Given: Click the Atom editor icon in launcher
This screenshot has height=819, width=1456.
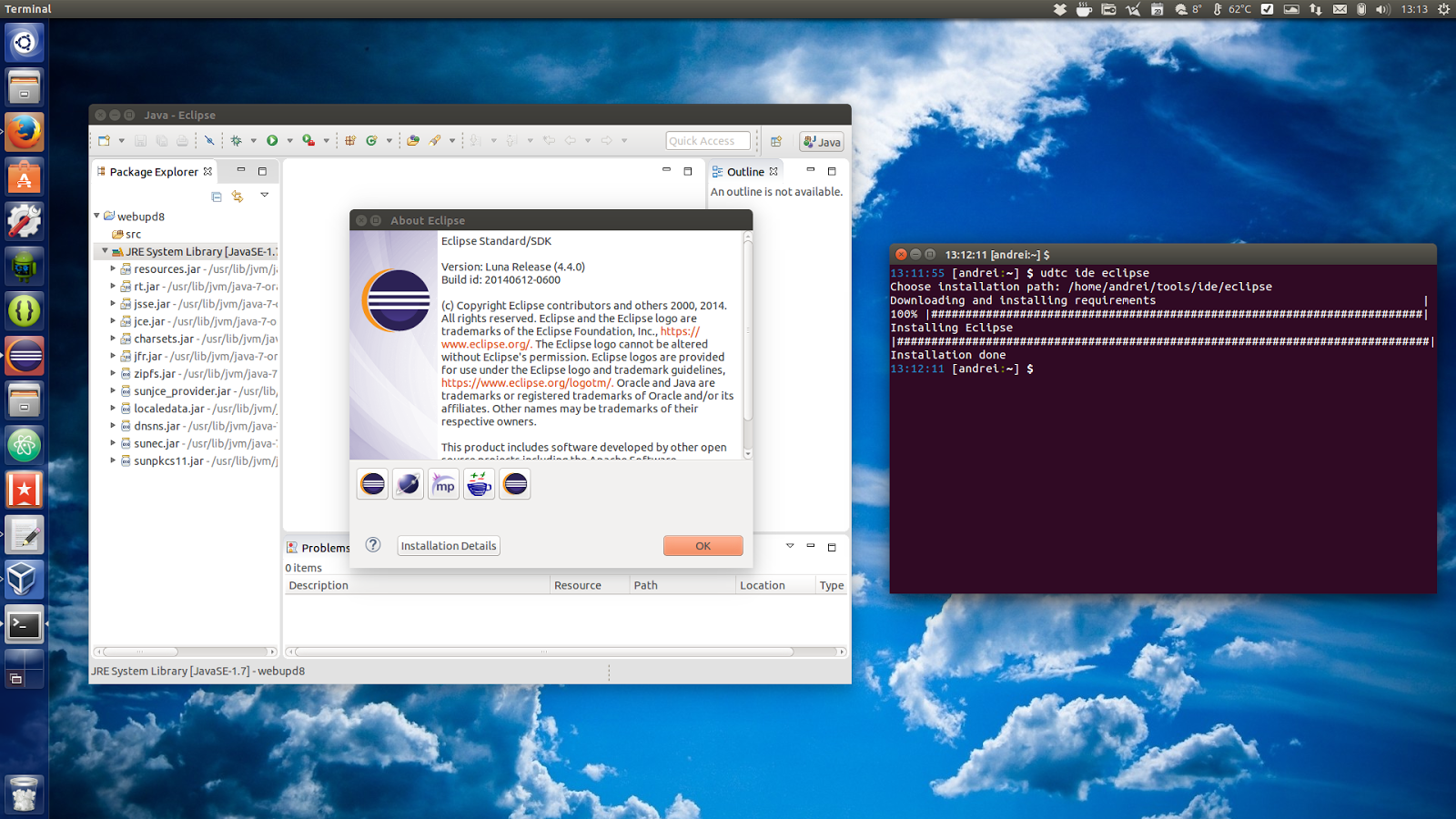Looking at the screenshot, I should (x=25, y=445).
